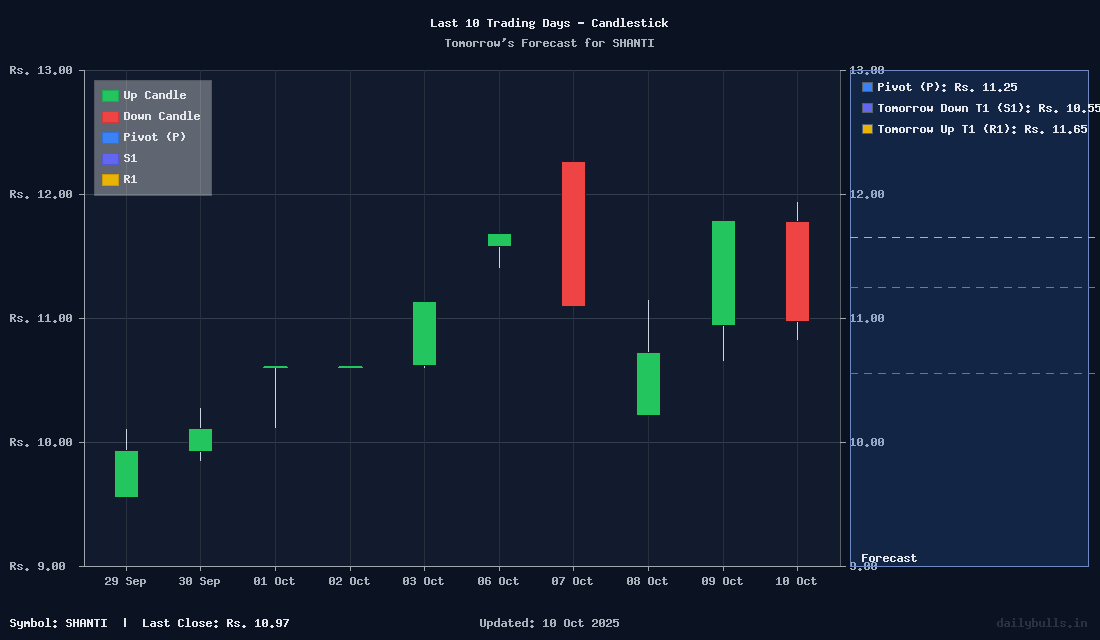
Task: Click the Pivot (P) Rs. 11.25 forecast marker
Action: click(867, 88)
